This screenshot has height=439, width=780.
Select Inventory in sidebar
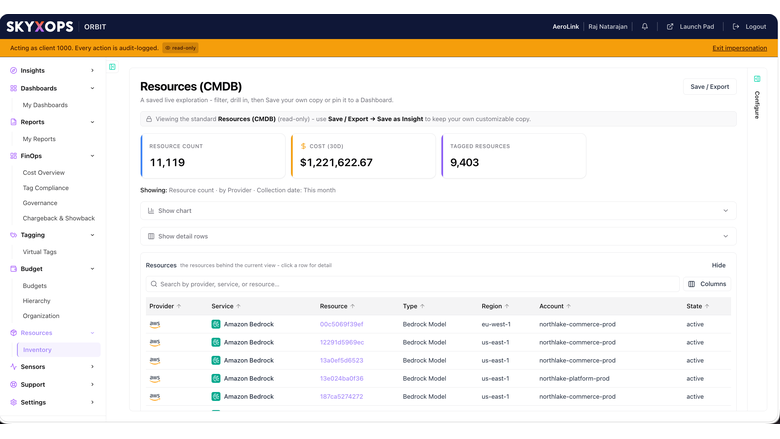tap(59, 350)
